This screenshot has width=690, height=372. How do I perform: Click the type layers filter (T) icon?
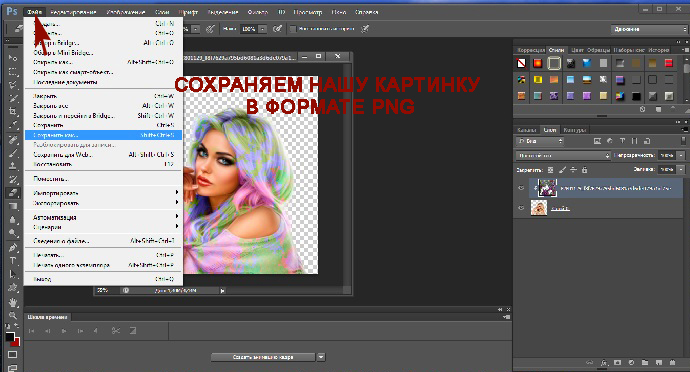[622, 141]
